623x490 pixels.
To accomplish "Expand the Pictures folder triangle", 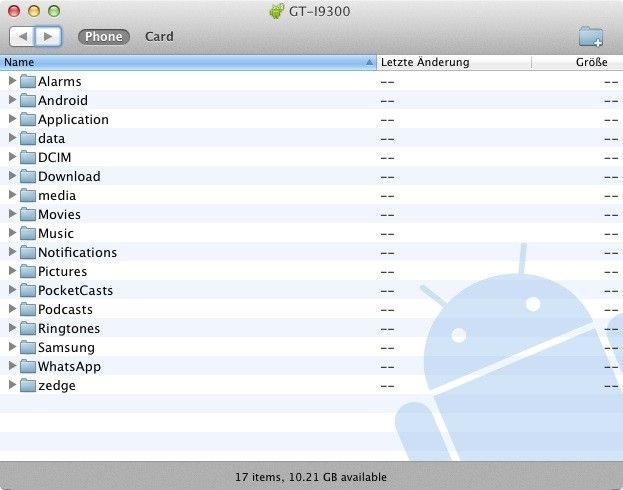I will point(12,271).
